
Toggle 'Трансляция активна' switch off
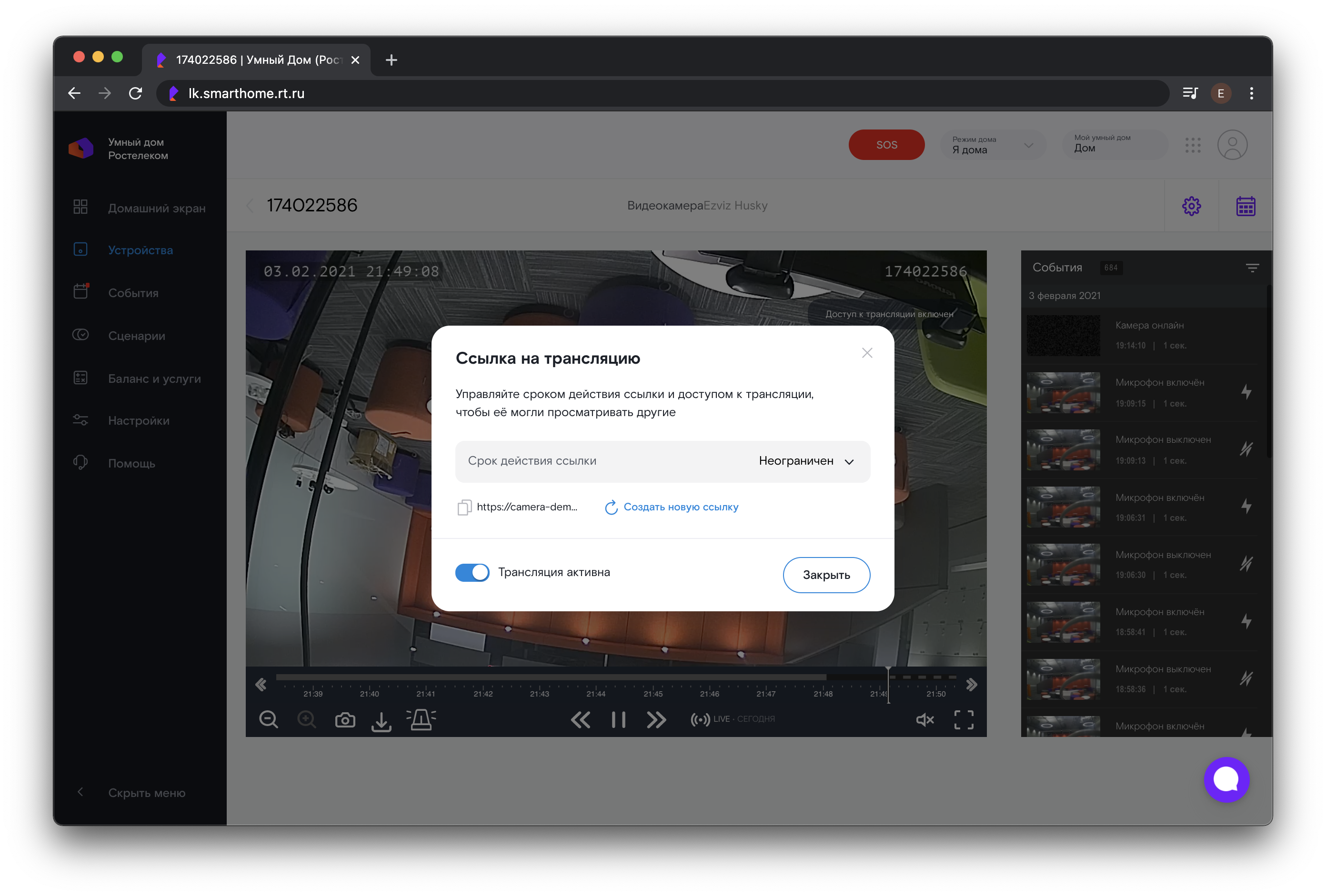pyautogui.click(x=472, y=573)
